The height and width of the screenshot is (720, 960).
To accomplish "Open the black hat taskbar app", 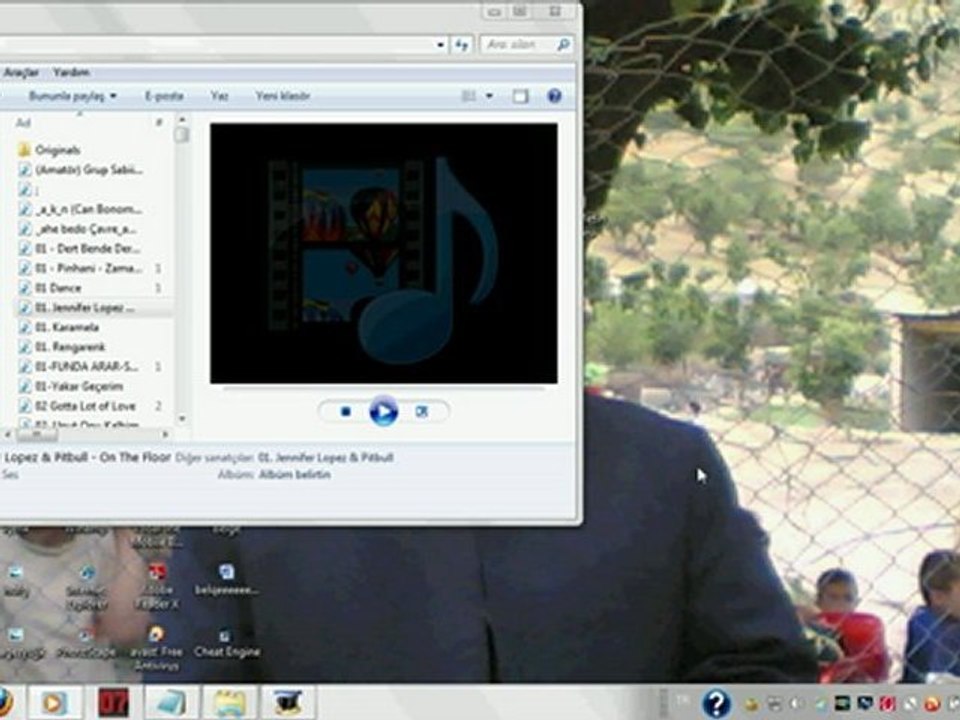I will [288, 703].
